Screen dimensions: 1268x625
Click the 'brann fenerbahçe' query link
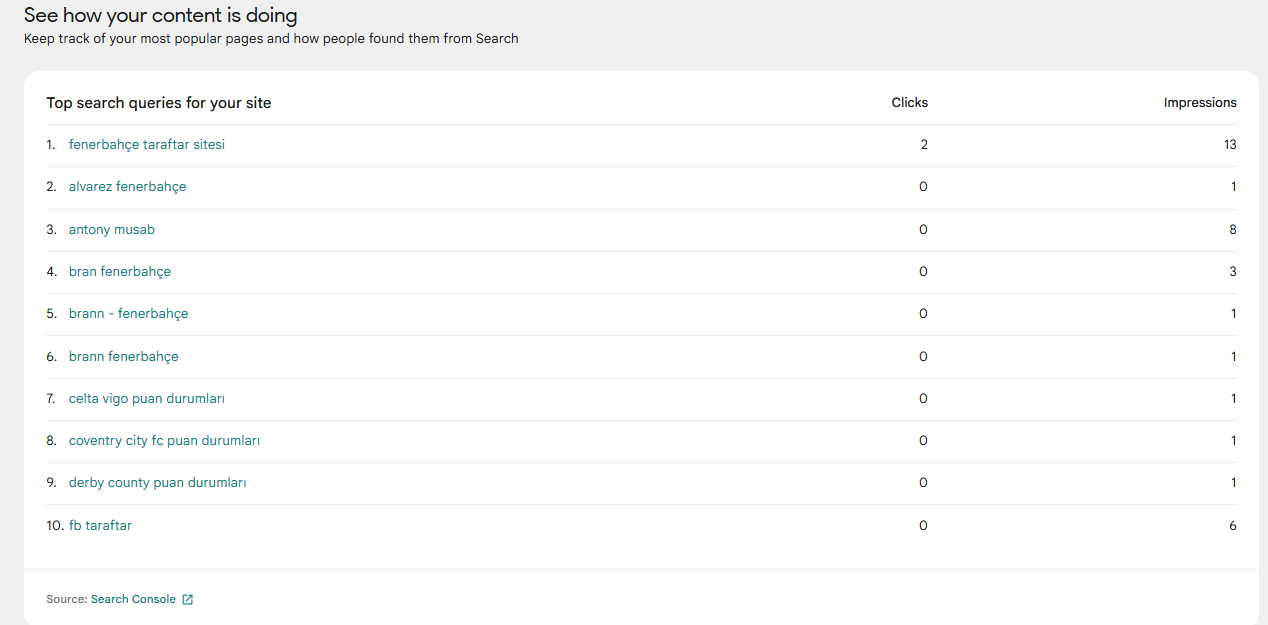click(x=124, y=357)
